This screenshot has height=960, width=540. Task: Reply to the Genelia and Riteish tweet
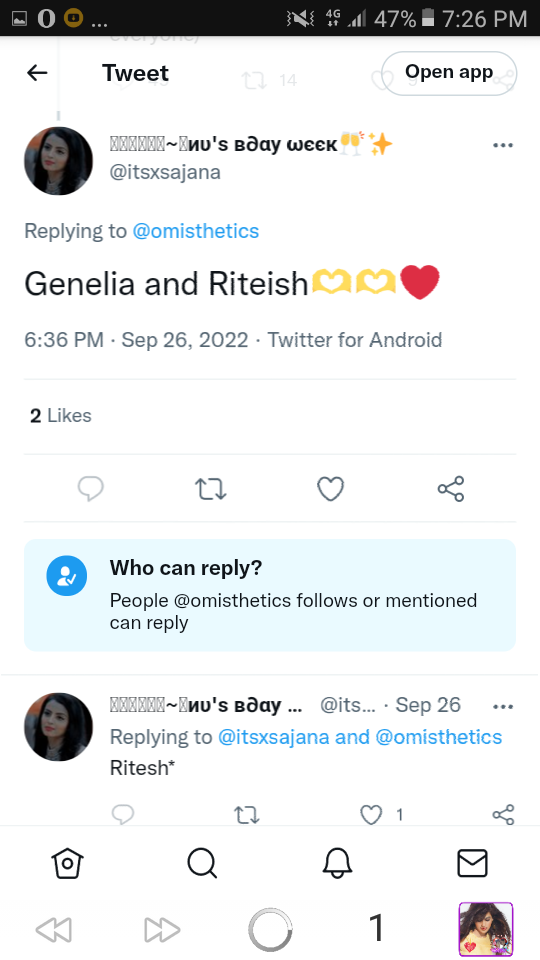point(91,489)
